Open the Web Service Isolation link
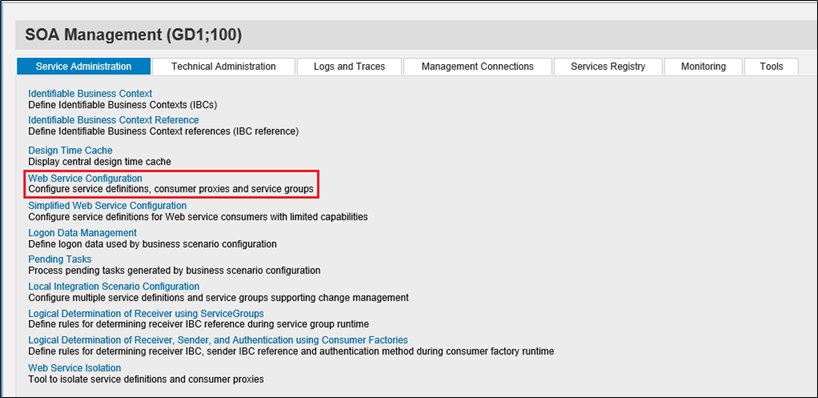 click(75, 368)
